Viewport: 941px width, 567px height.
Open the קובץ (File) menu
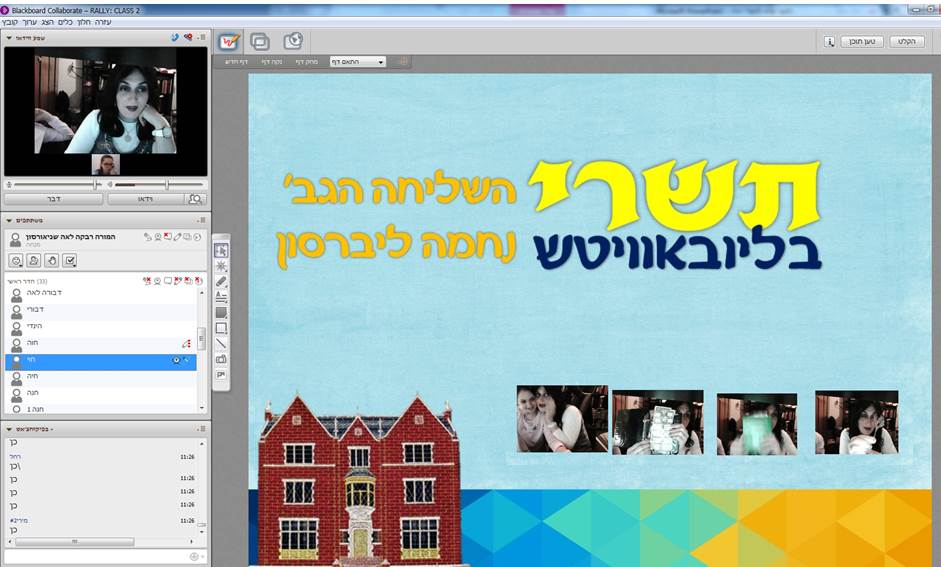click(x=10, y=22)
